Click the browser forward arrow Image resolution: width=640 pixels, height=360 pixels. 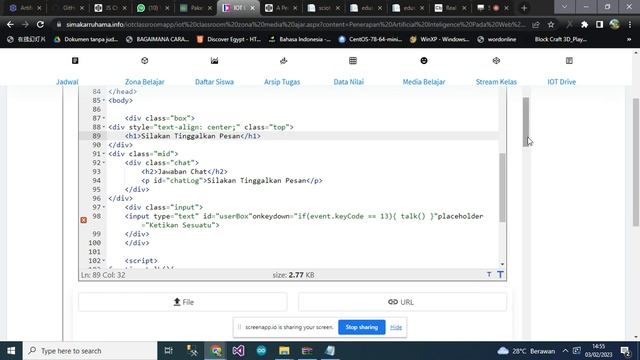point(25,24)
